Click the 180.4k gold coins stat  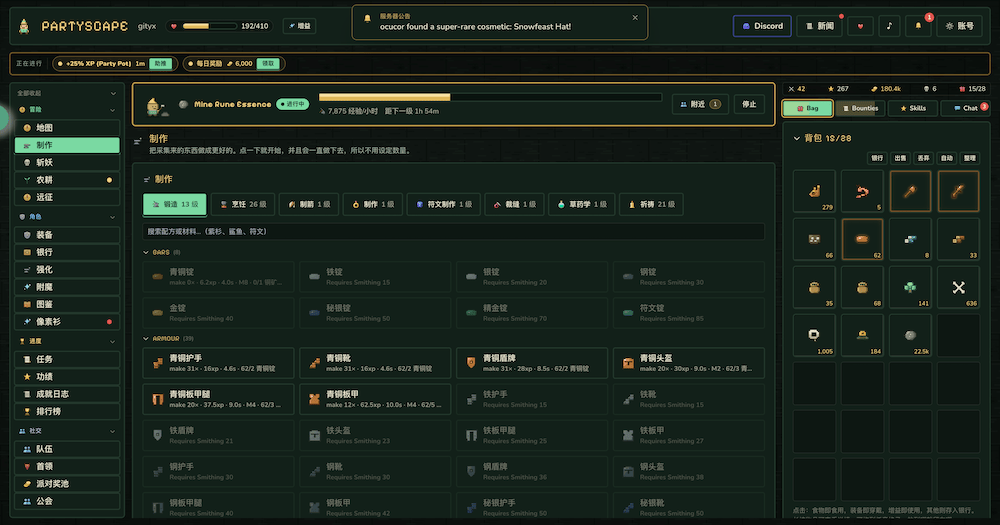coord(886,89)
